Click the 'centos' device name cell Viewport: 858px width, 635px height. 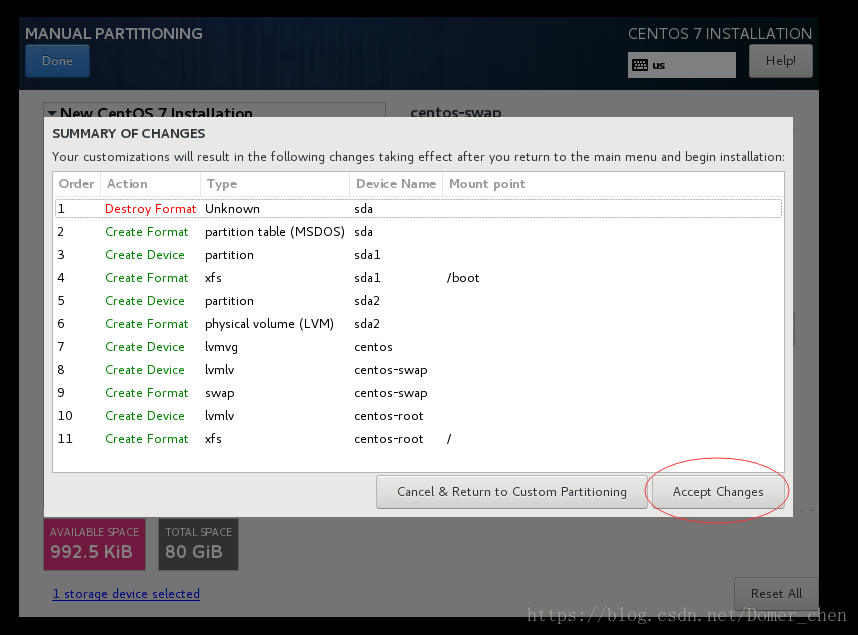click(x=373, y=347)
